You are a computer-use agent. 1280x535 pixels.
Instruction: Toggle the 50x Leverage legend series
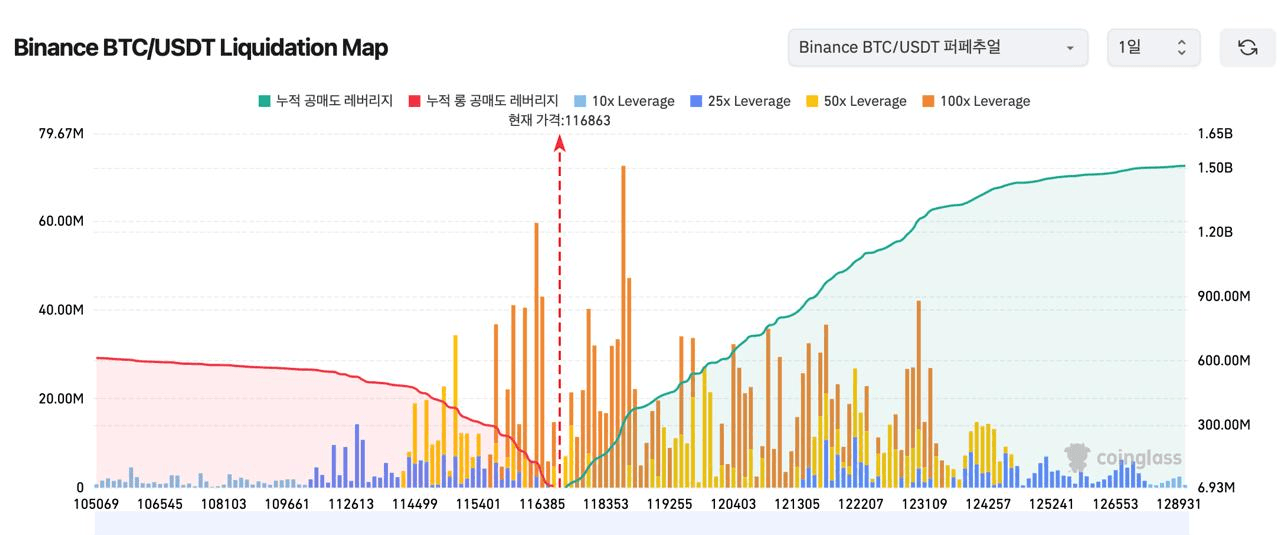tap(856, 101)
